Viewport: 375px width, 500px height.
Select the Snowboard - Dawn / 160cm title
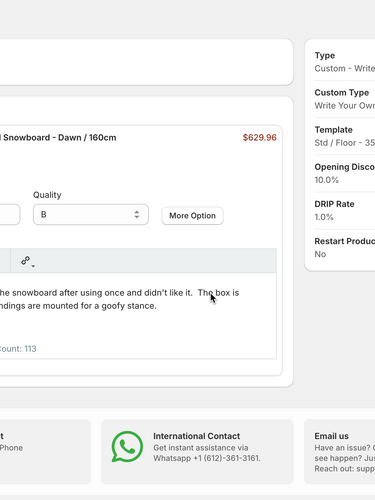point(58,138)
